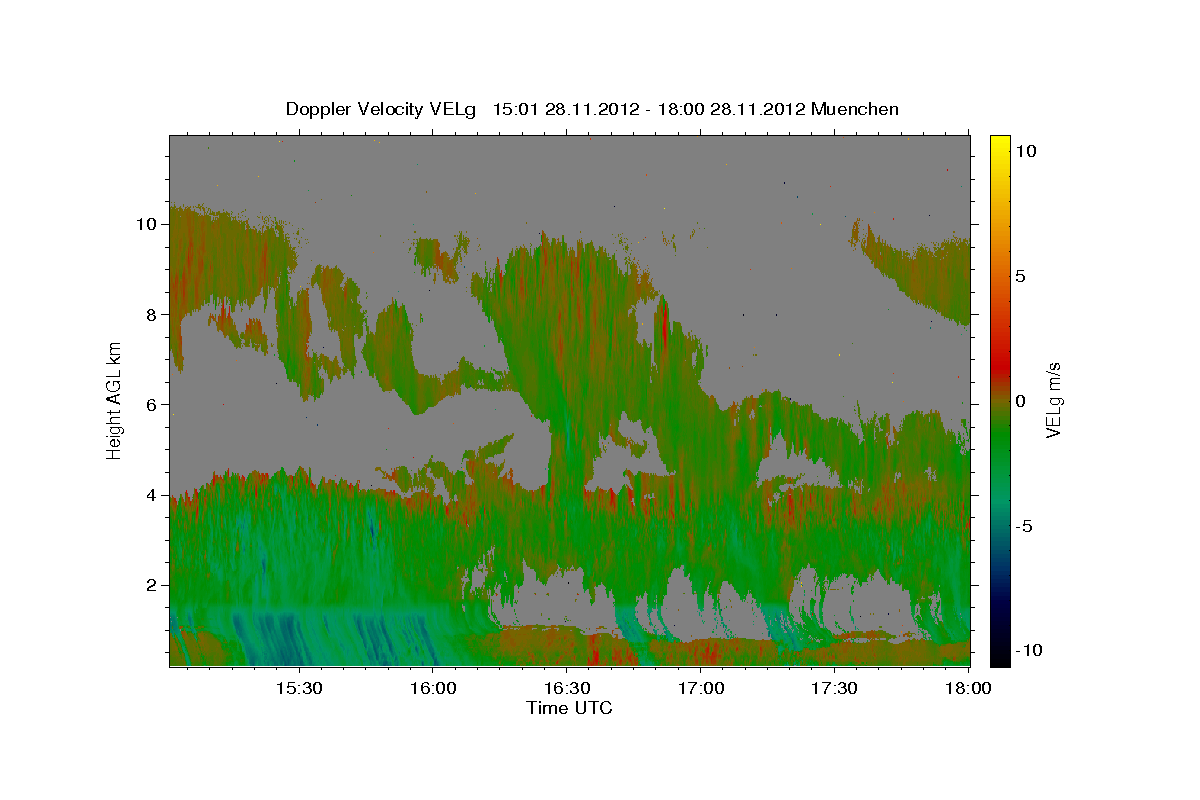Click the 15:30 time tick label

click(x=299, y=688)
